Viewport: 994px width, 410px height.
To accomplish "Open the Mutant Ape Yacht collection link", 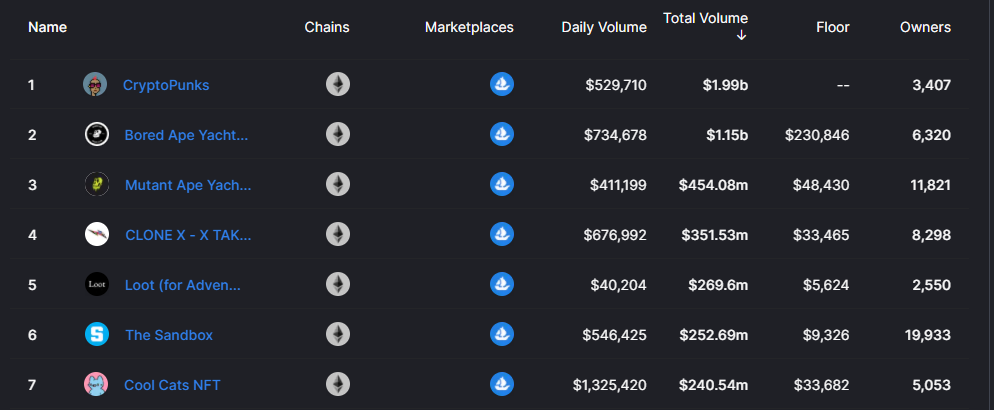I will (188, 185).
